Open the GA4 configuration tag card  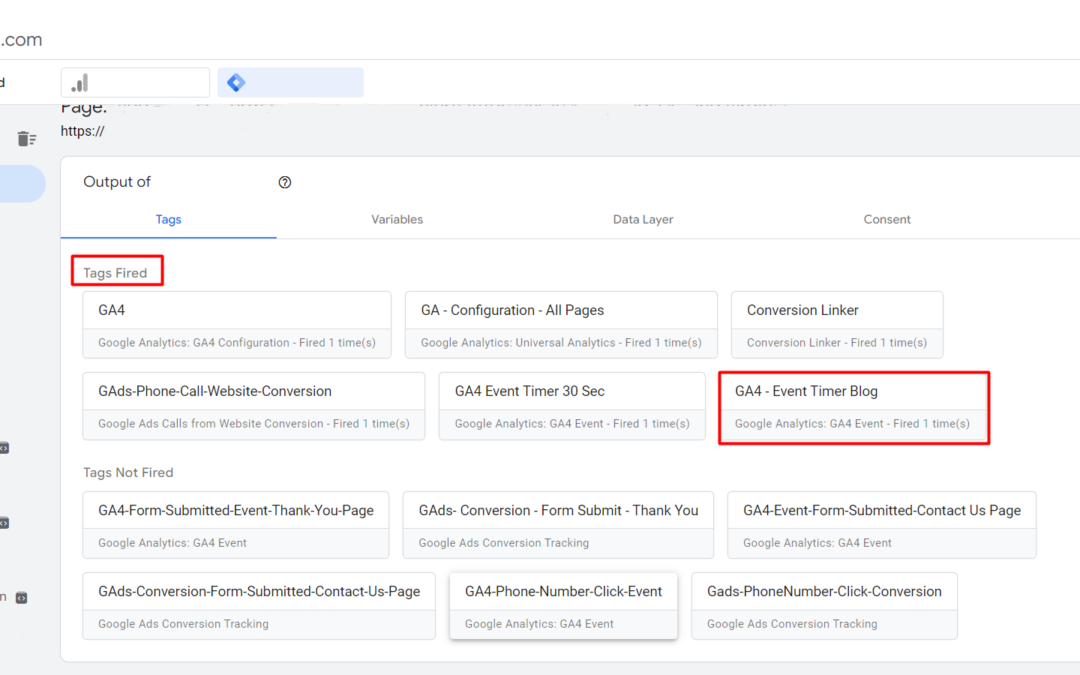[236, 324]
